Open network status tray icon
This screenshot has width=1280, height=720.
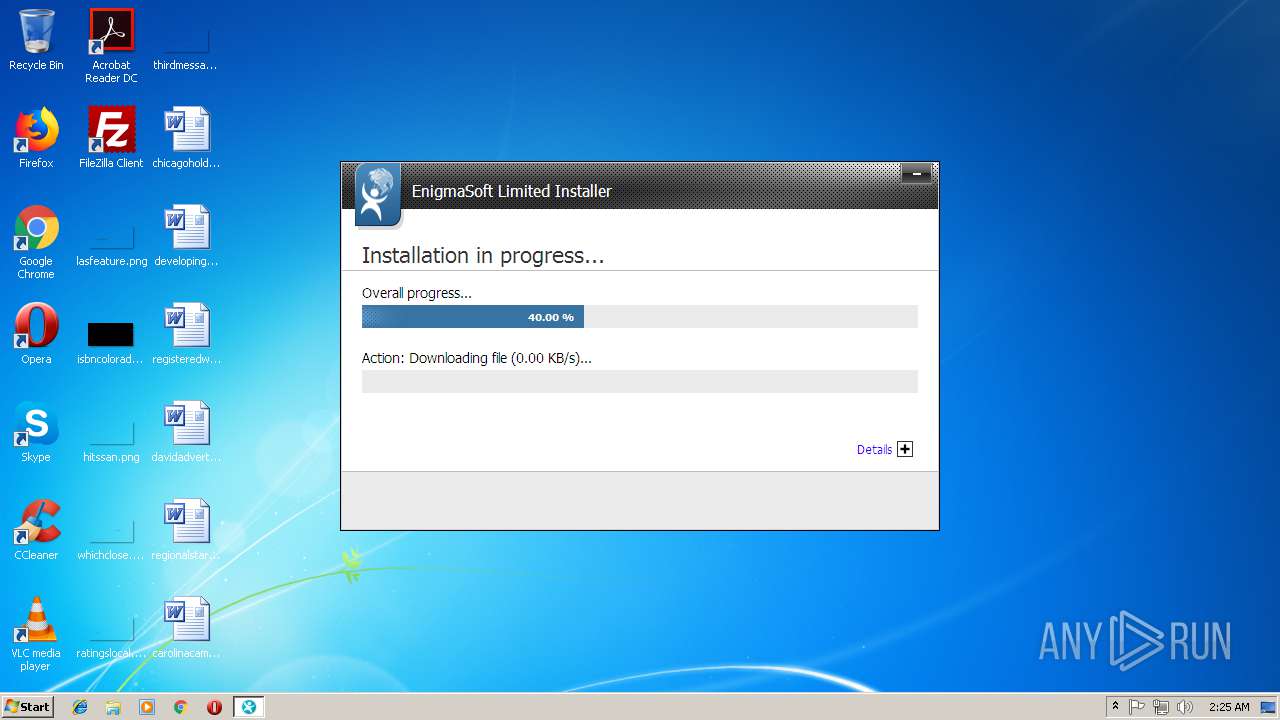[x=1161, y=707]
